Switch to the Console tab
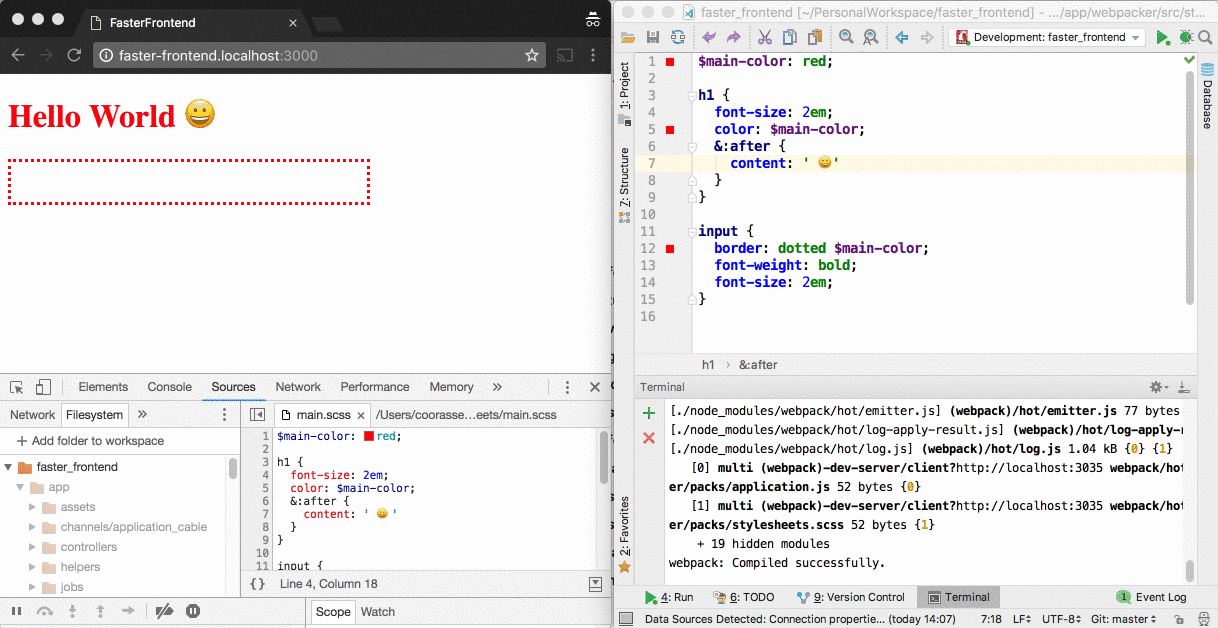 coord(170,387)
